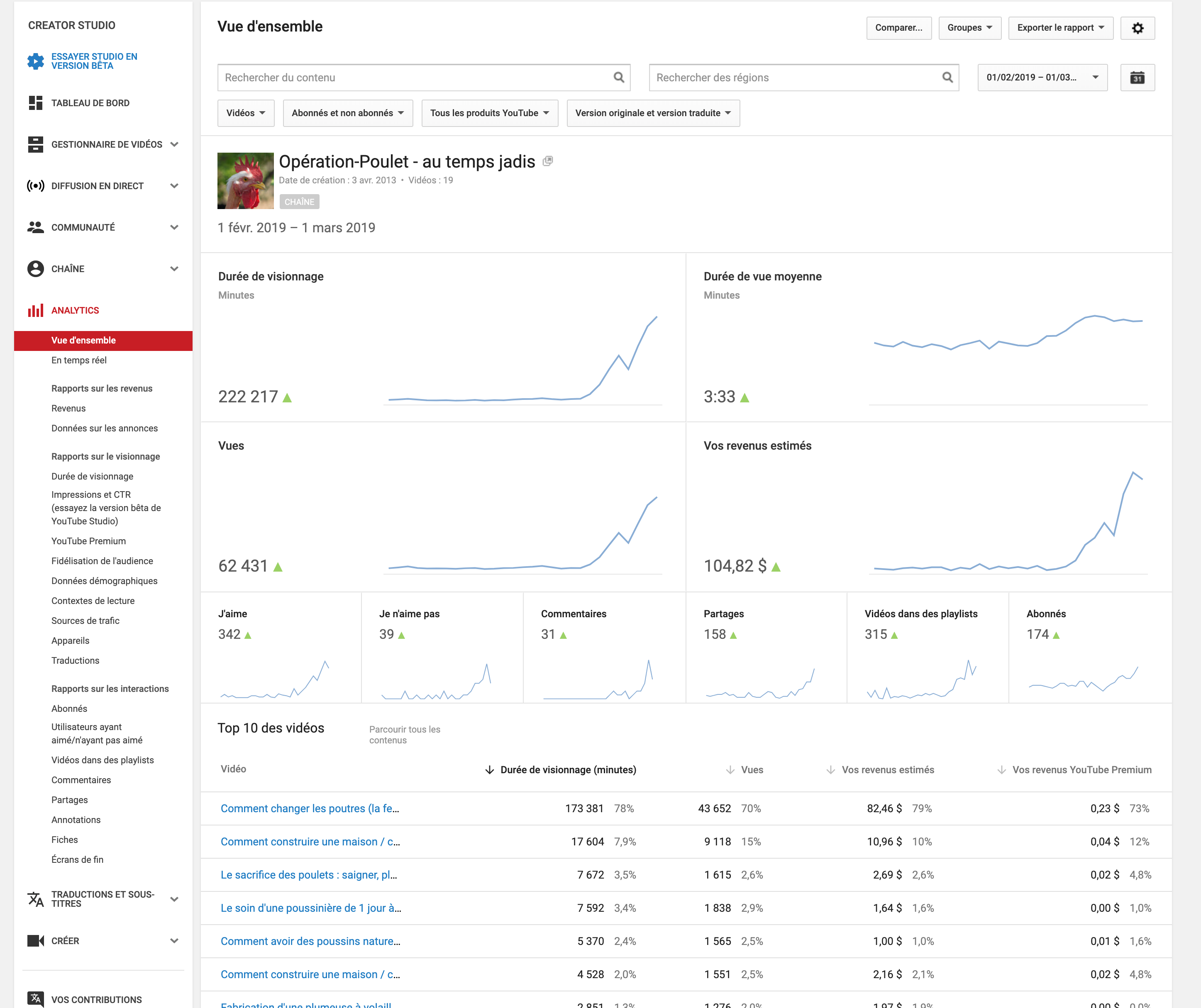Image resolution: width=1201 pixels, height=1008 pixels.
Task: Click the Diffusion en direct broadcast icon
Action: (x=35, y=186)
